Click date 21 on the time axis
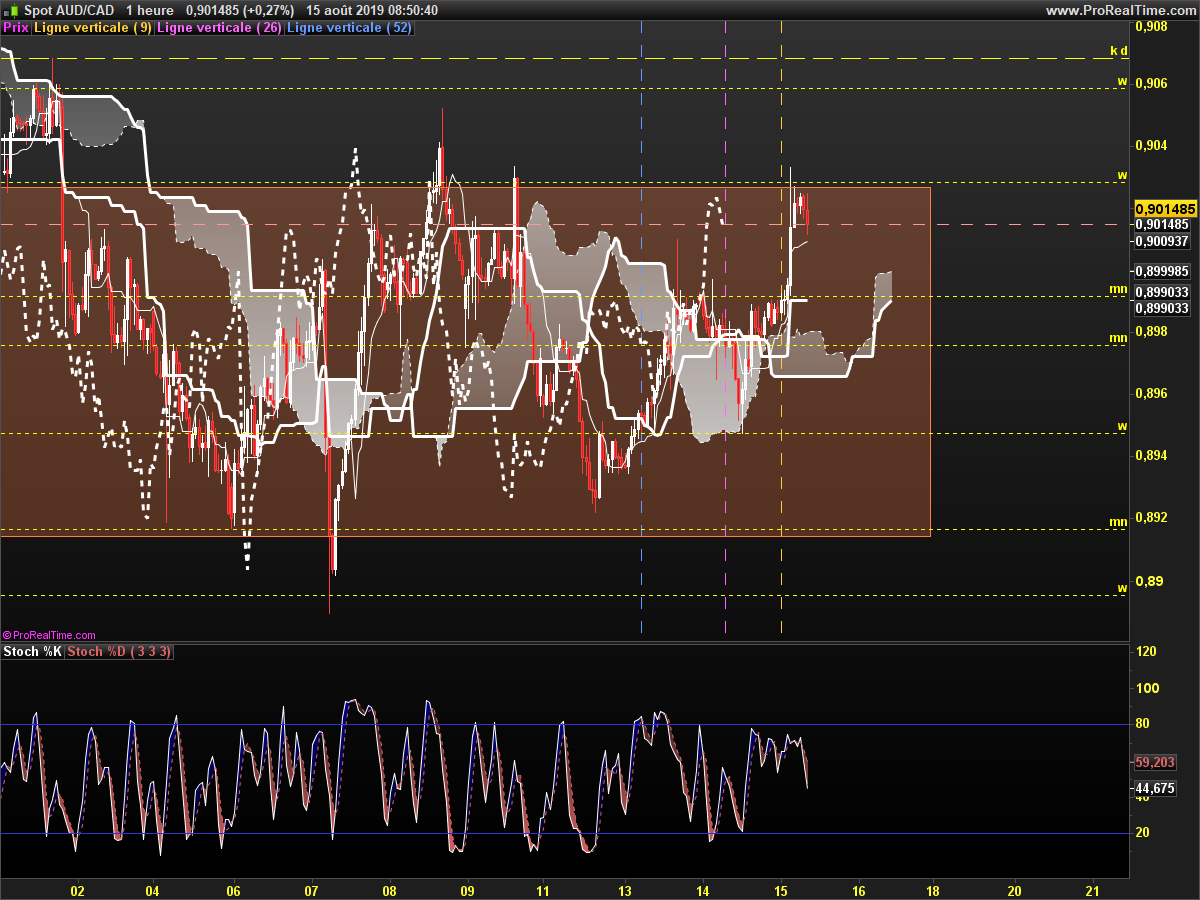 pos(1093,890)
